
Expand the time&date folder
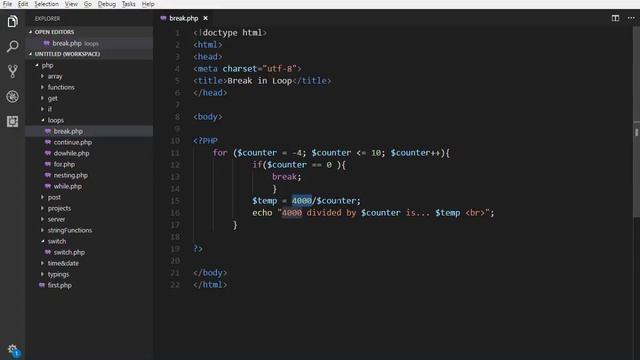point(42,263)
